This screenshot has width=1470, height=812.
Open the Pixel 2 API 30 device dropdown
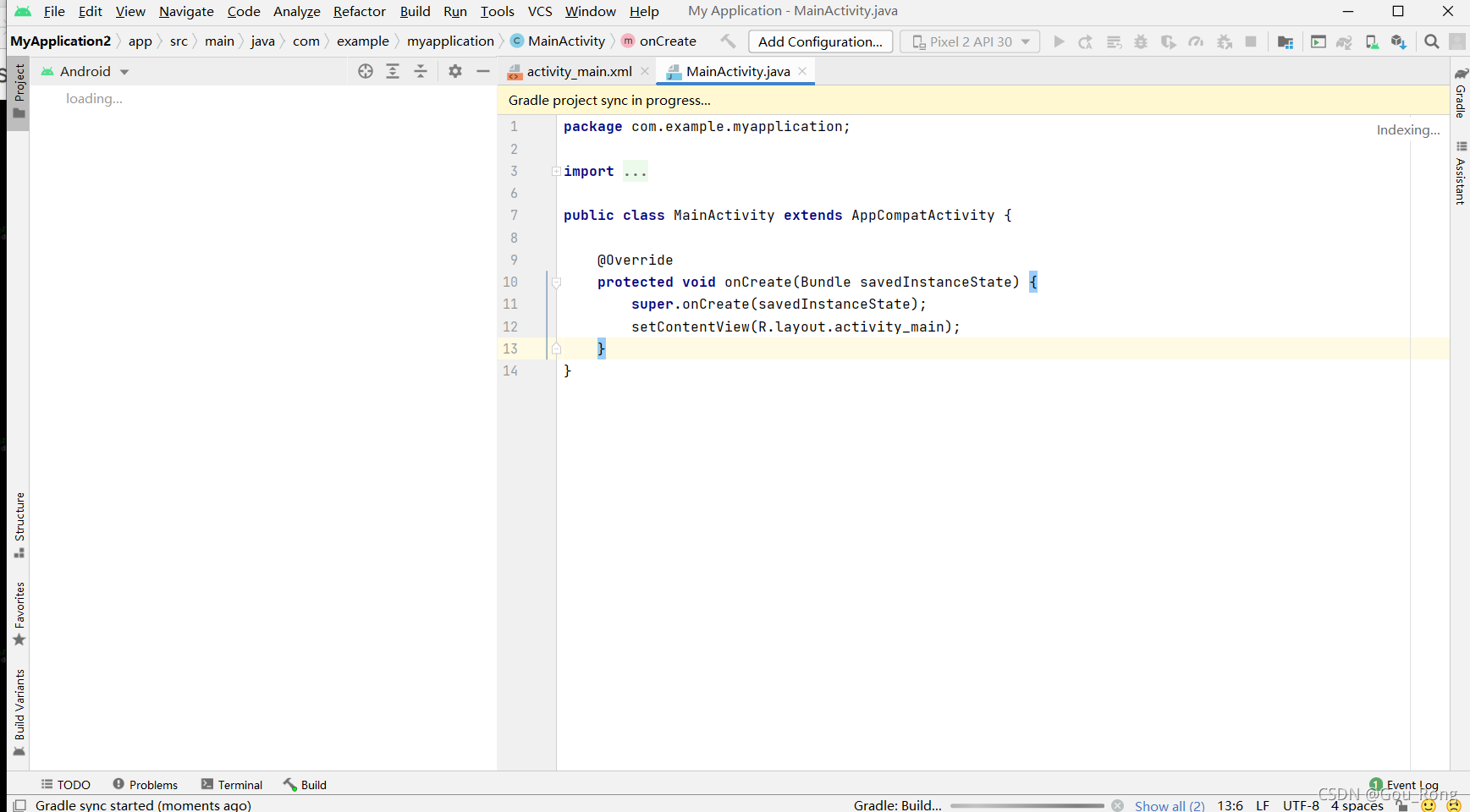(x=970, y=41)
